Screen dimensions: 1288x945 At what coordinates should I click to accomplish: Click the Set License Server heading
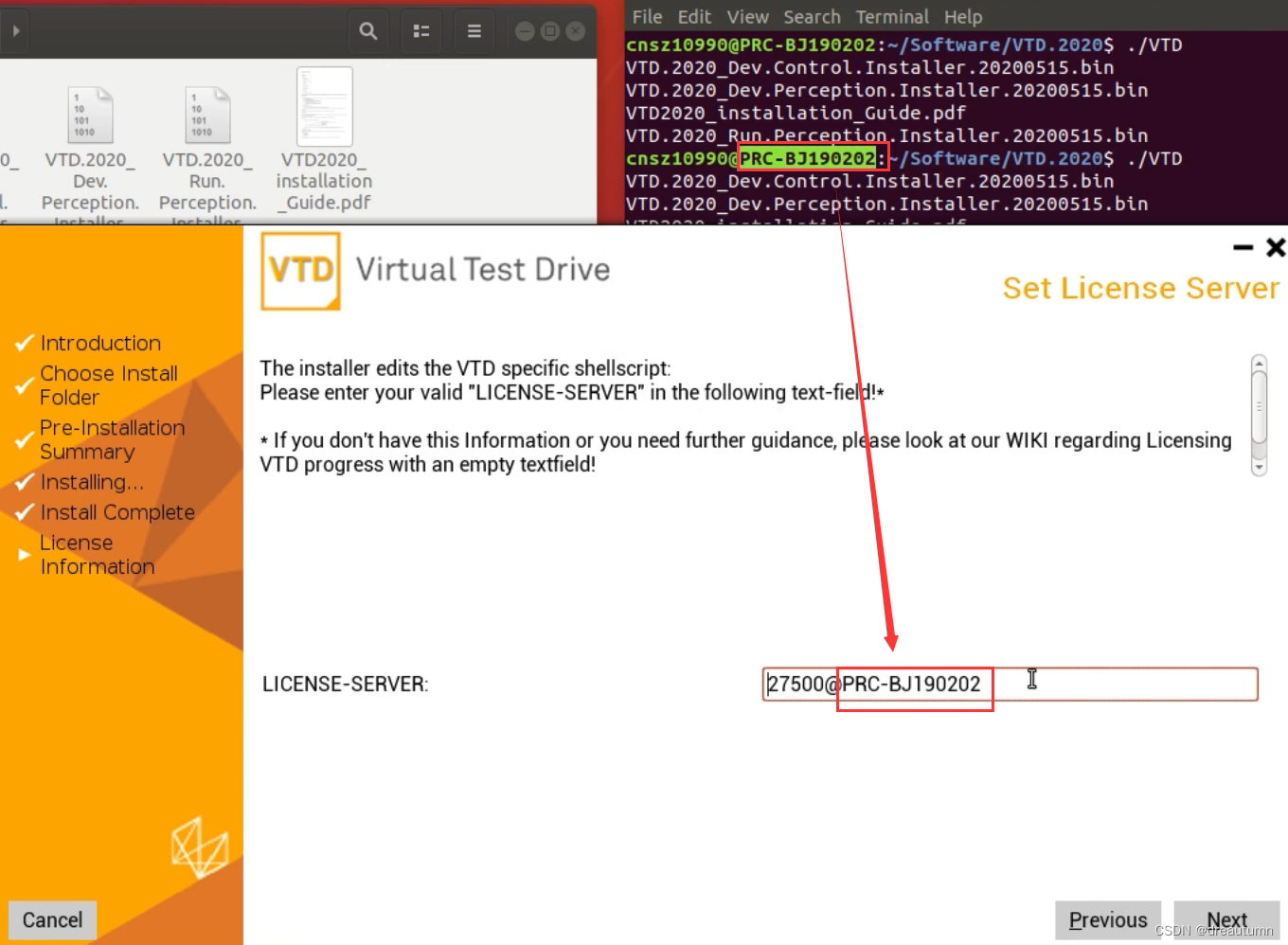1141,288
